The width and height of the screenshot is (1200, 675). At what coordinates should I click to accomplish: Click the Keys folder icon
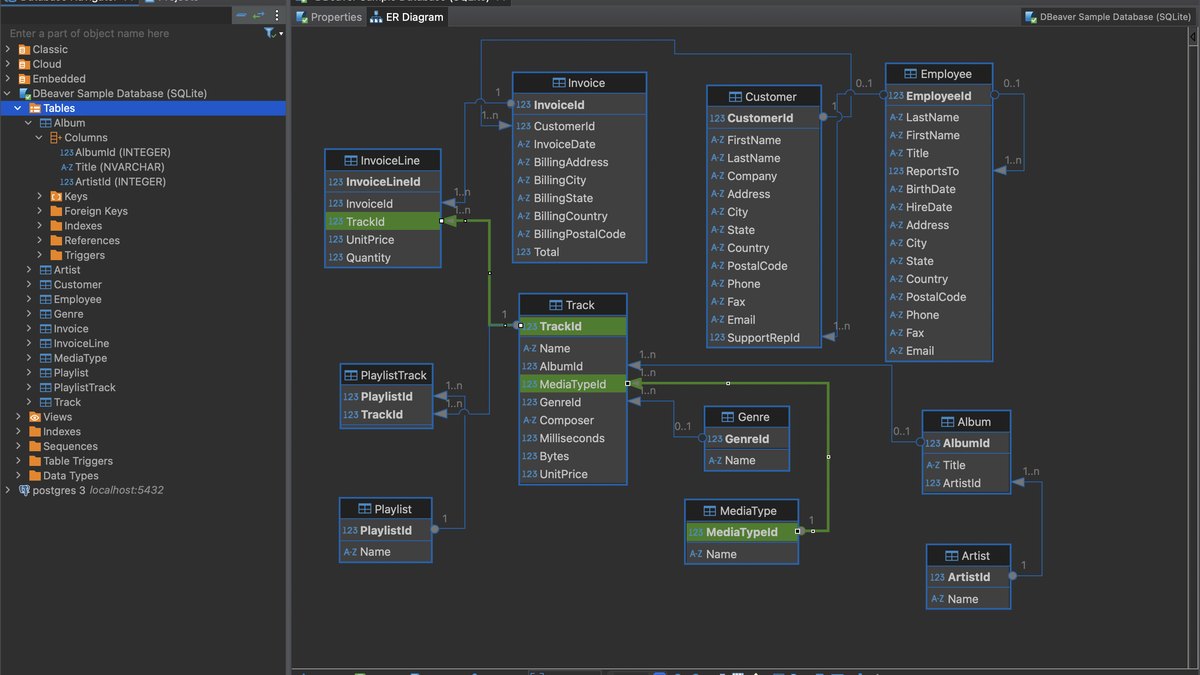pyautogui.click(x=56, y=197)
